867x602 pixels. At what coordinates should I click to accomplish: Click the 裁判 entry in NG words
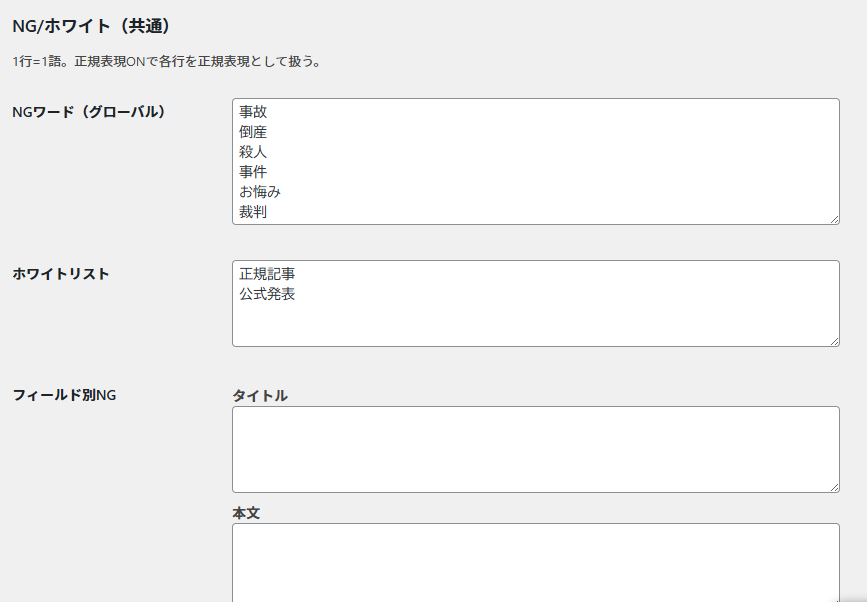click(x=253, y=212)
